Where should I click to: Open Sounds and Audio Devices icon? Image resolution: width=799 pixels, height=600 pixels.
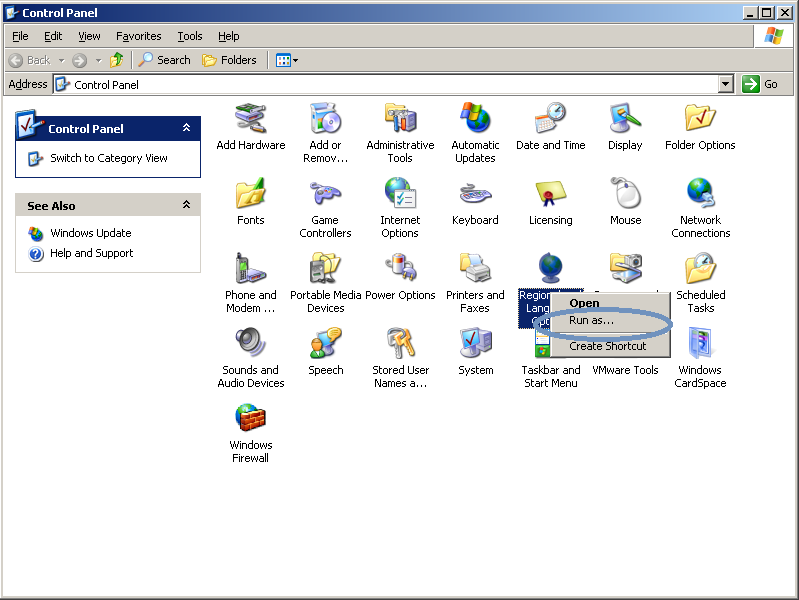tap(250, 343)
